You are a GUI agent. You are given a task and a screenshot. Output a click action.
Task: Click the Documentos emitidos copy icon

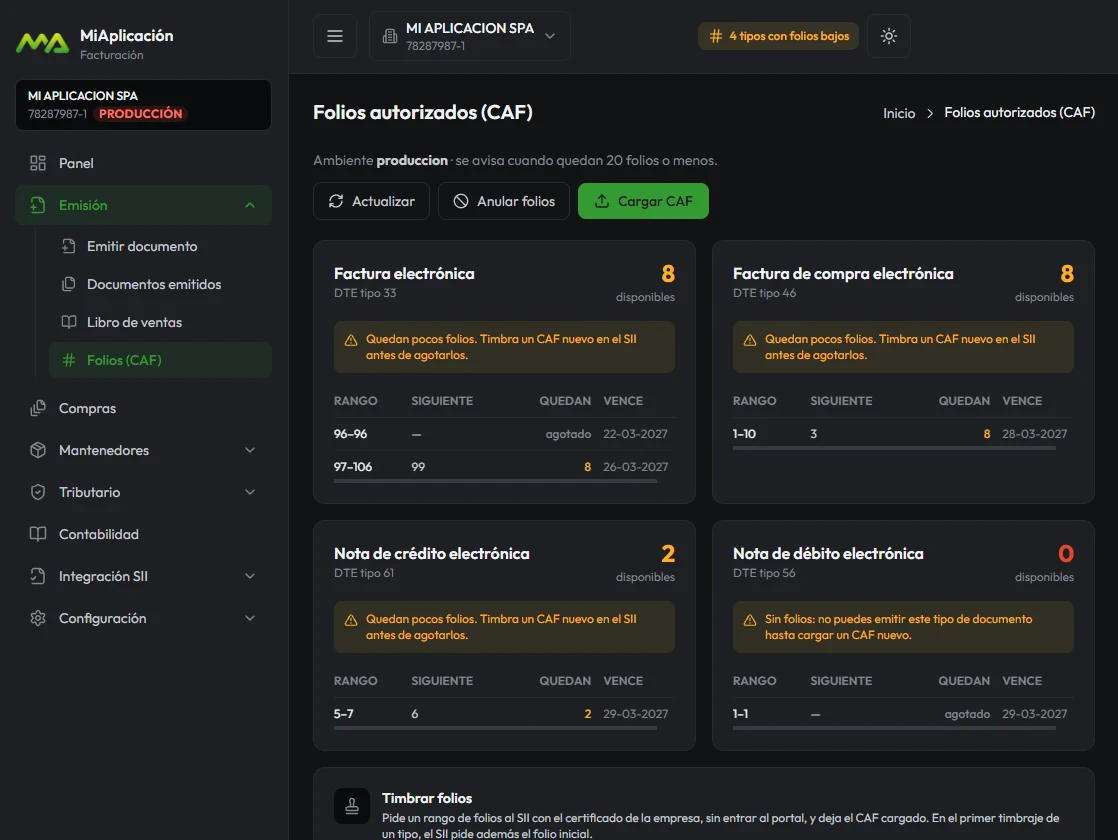coord(68,284)
